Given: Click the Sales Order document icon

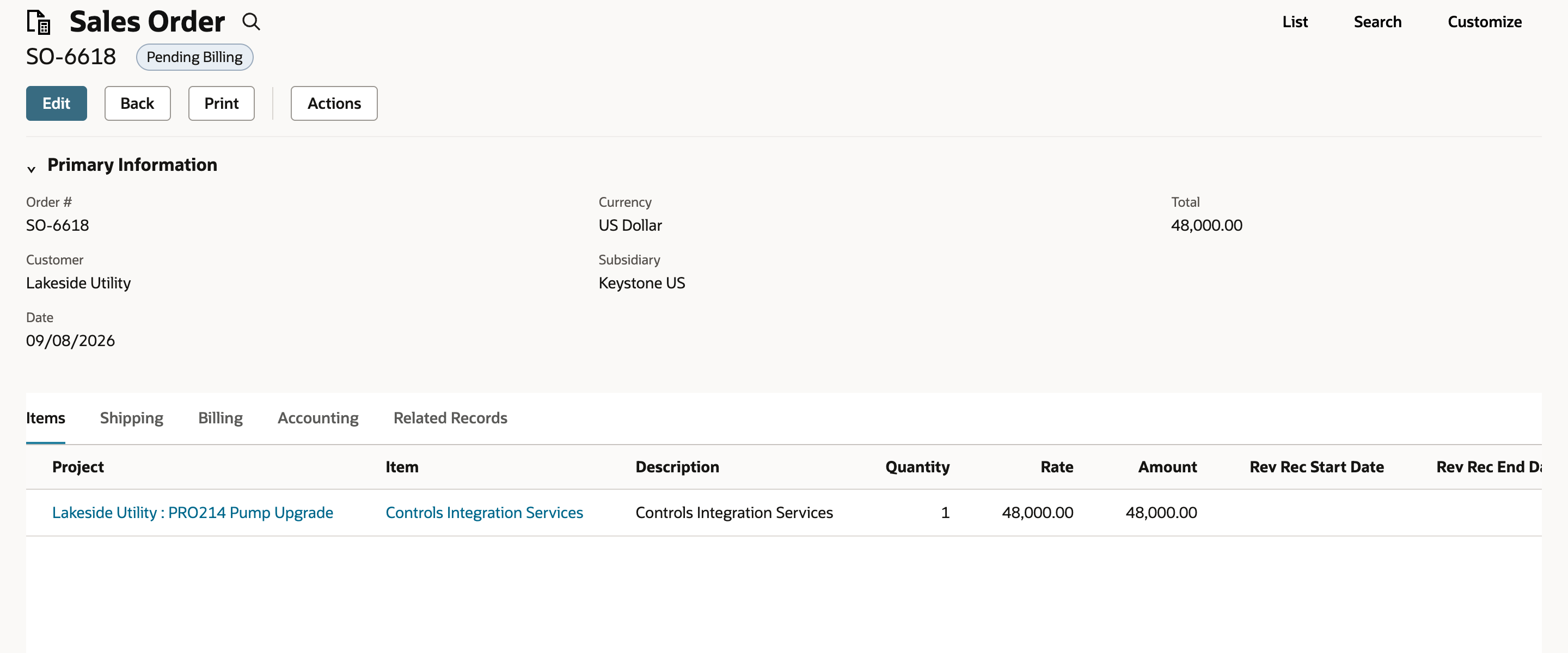Looking at the screenshot, I should click(x=38, y=22).
